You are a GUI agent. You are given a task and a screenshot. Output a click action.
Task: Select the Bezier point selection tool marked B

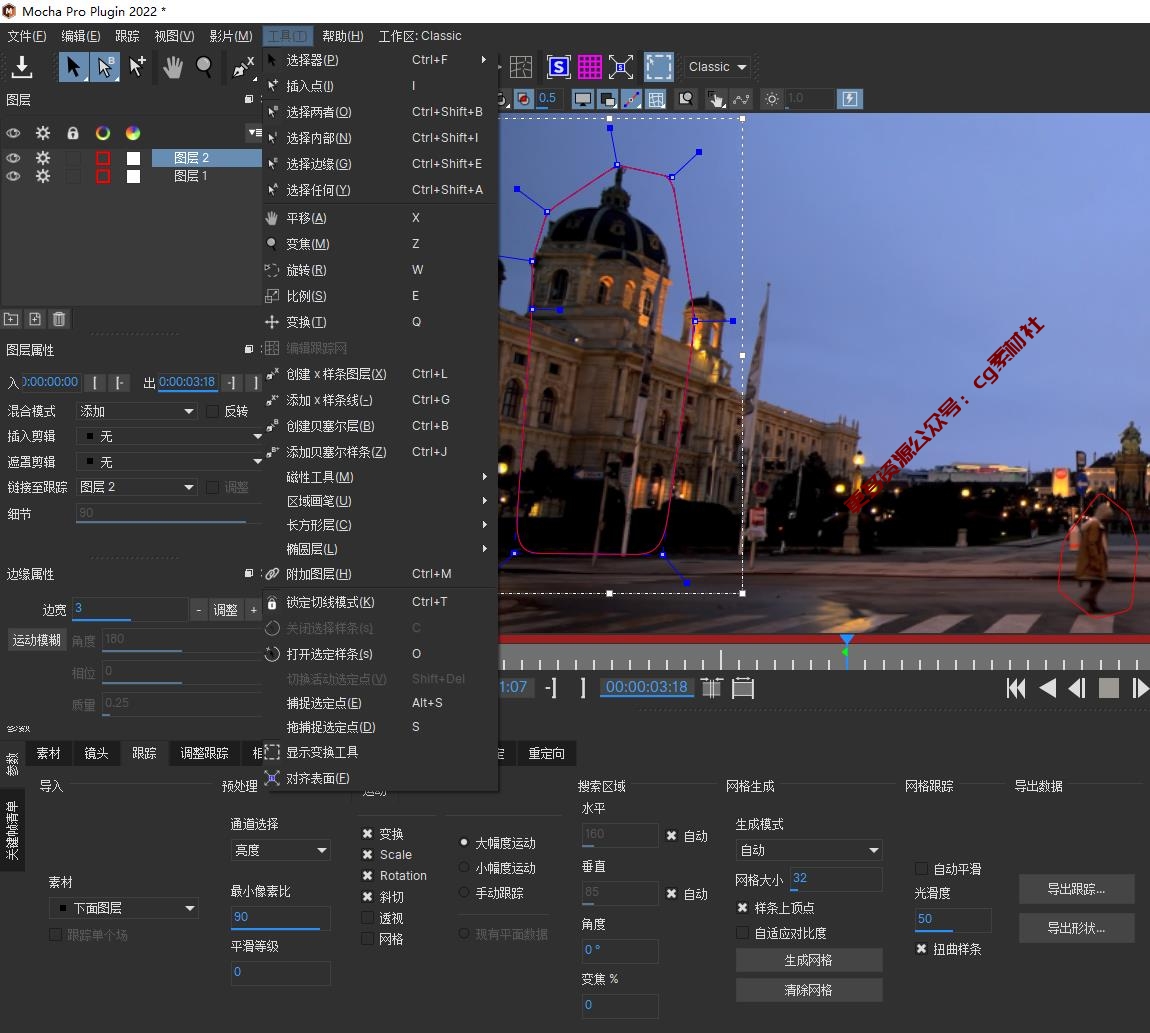tap(105, 67)
